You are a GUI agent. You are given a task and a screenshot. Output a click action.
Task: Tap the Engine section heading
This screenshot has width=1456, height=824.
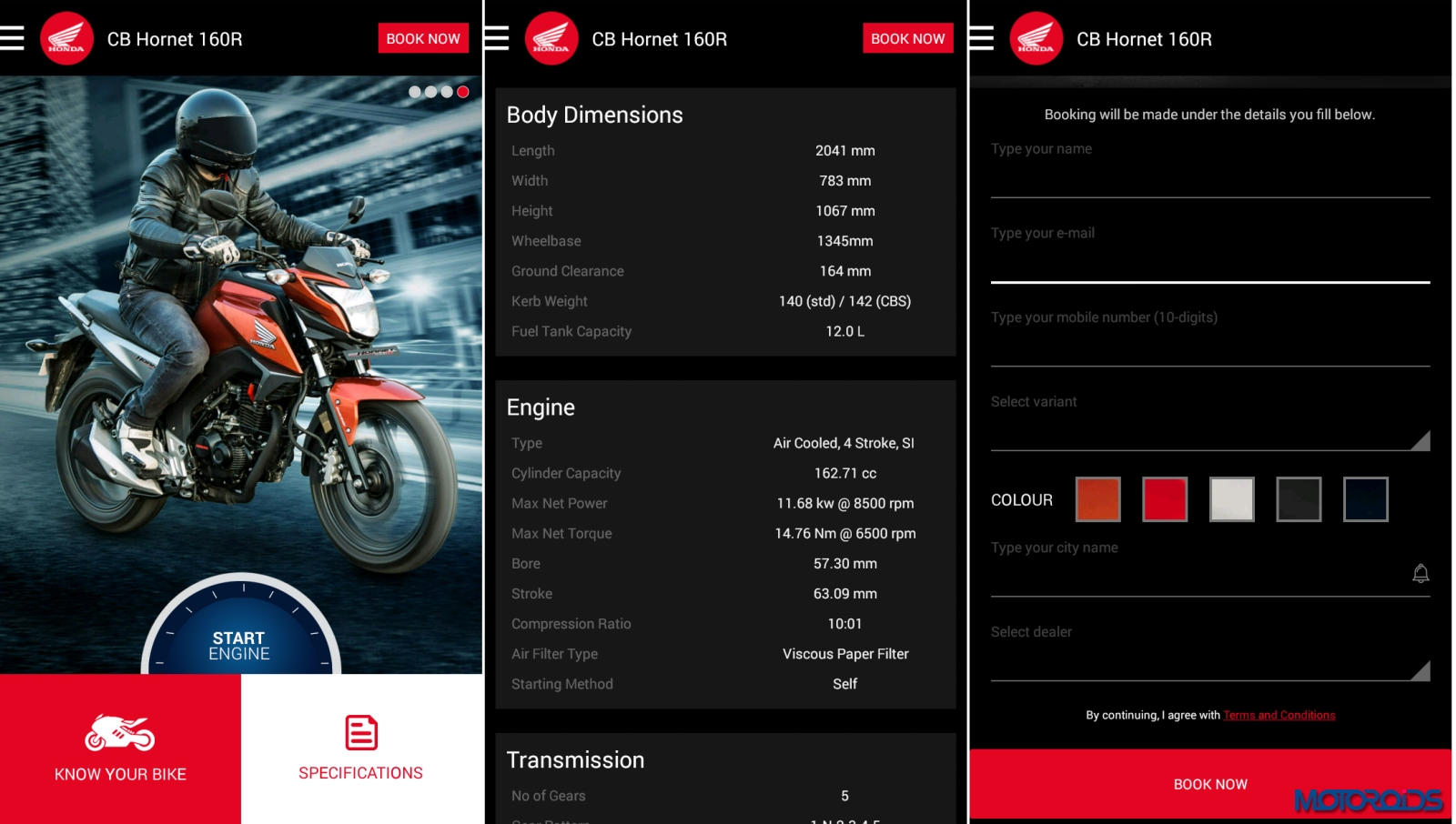click(x=541, y=407)
